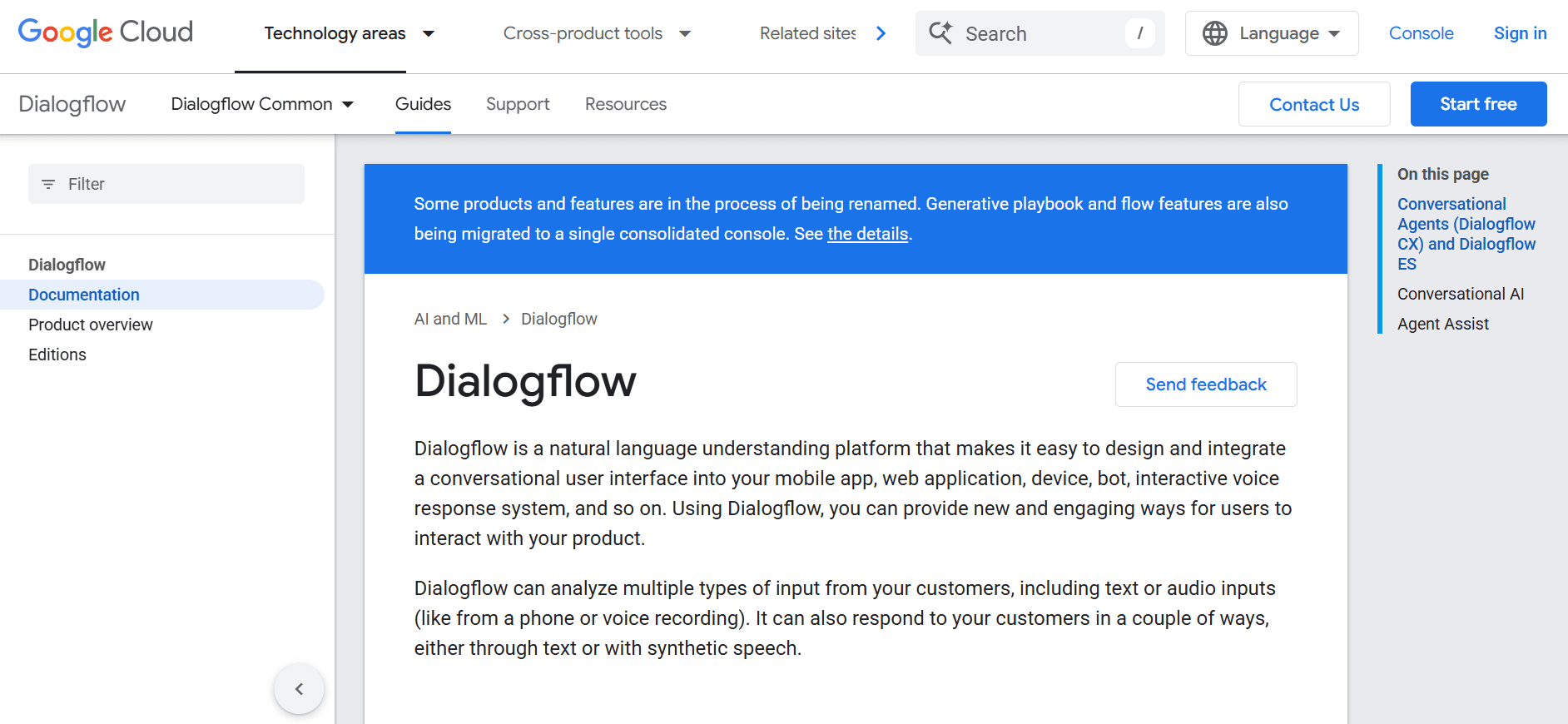Screen dimensions: 1568x724
Task: Click the large Dialogflow page heading
Action: tap(525, 381)
